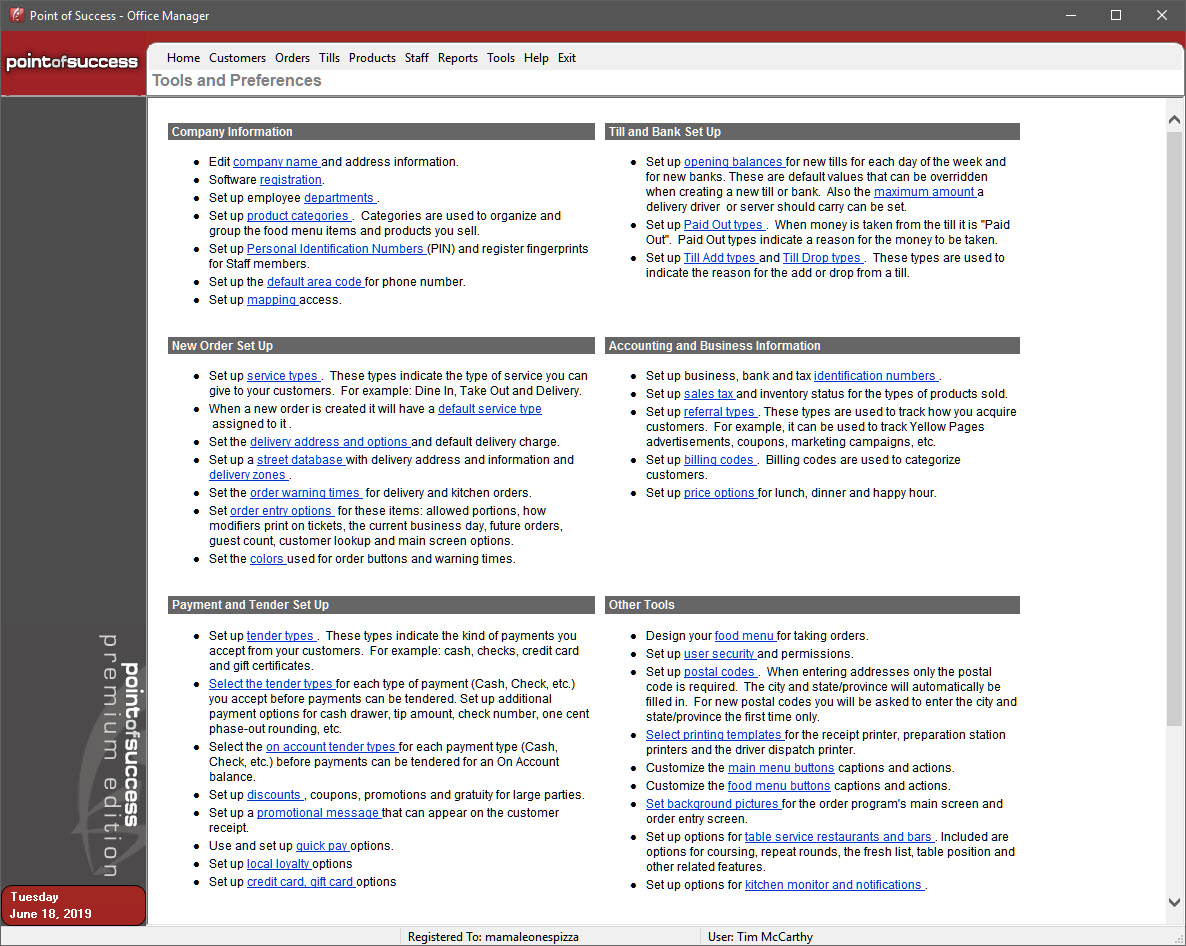The height and width of the screenshot is (946, 1186).
Task: Open the Select the tender types link
Action: point(271,684)
